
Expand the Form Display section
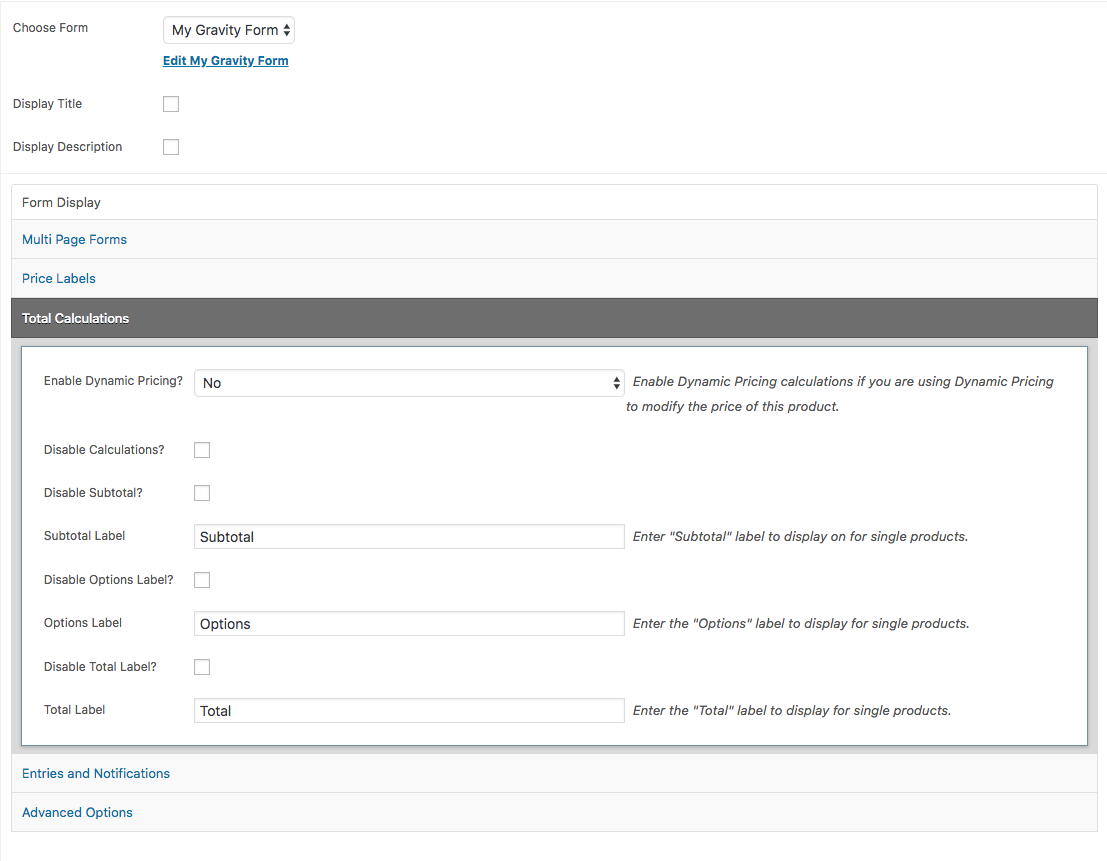click(554, 203)
